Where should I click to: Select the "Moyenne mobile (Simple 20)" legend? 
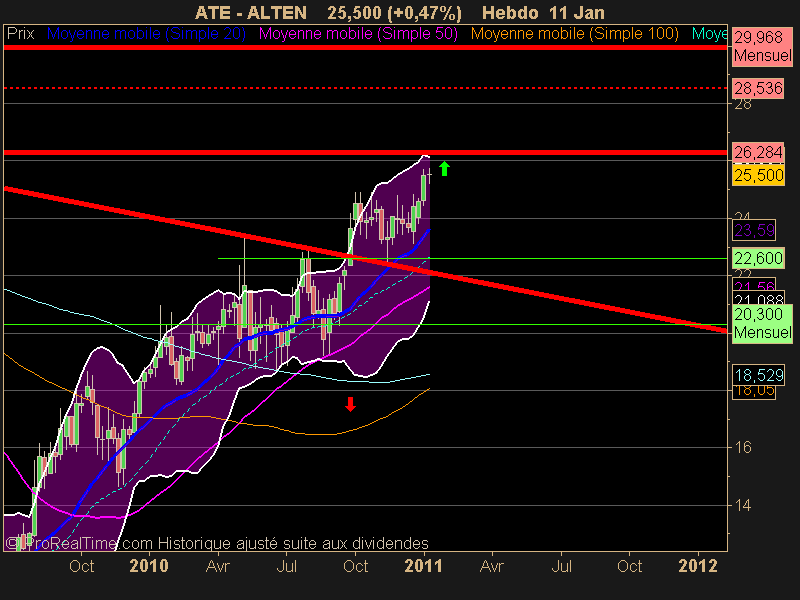146,34
